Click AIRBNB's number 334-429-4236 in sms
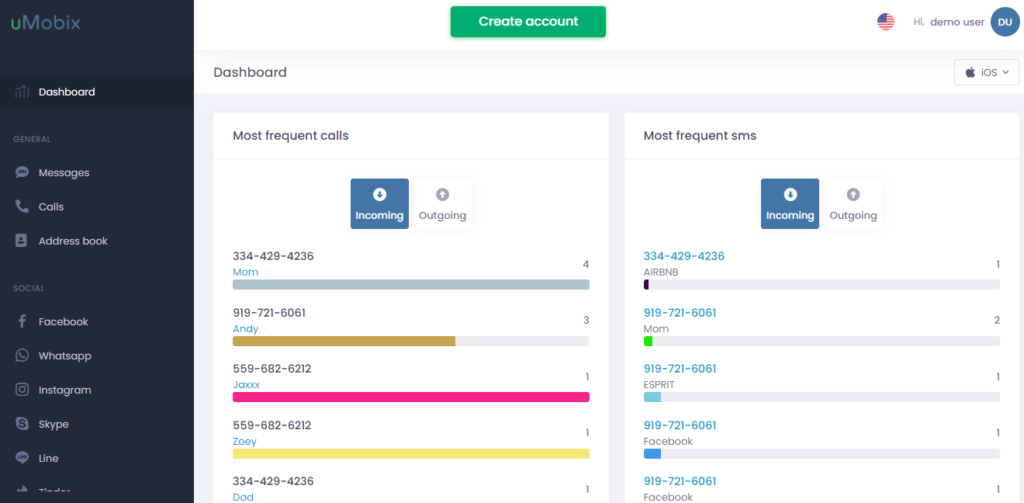 coord(684,256)
